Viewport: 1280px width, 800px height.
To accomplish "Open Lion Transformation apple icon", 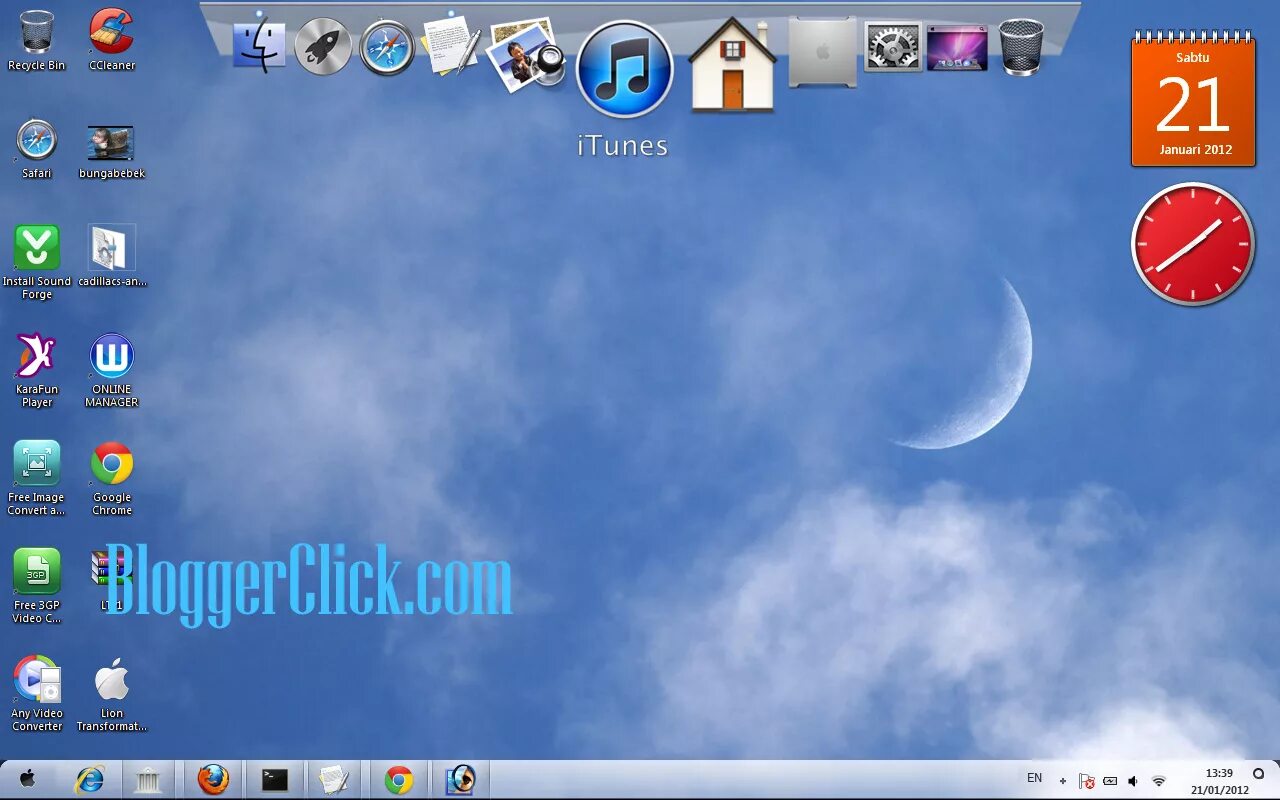I will pyautogui.click(x=112, y=694).
